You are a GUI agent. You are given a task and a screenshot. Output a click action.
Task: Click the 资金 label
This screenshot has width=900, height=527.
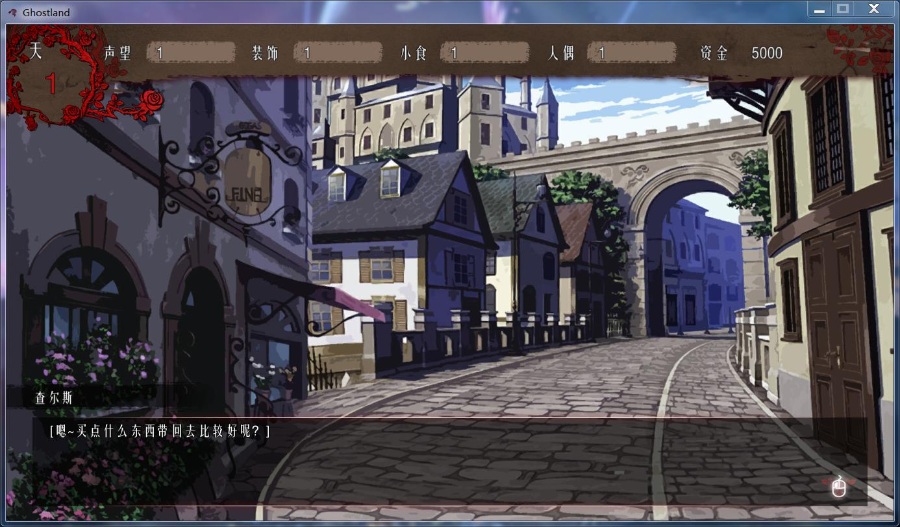coord(714,53)
